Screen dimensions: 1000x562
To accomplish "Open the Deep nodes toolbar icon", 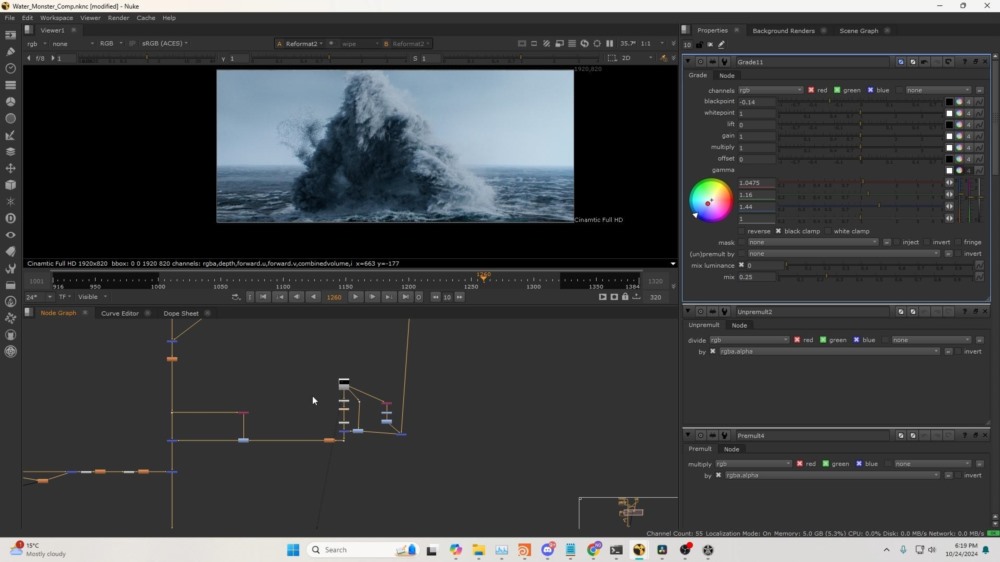I will pyautogui.click(x=10, y=218).
